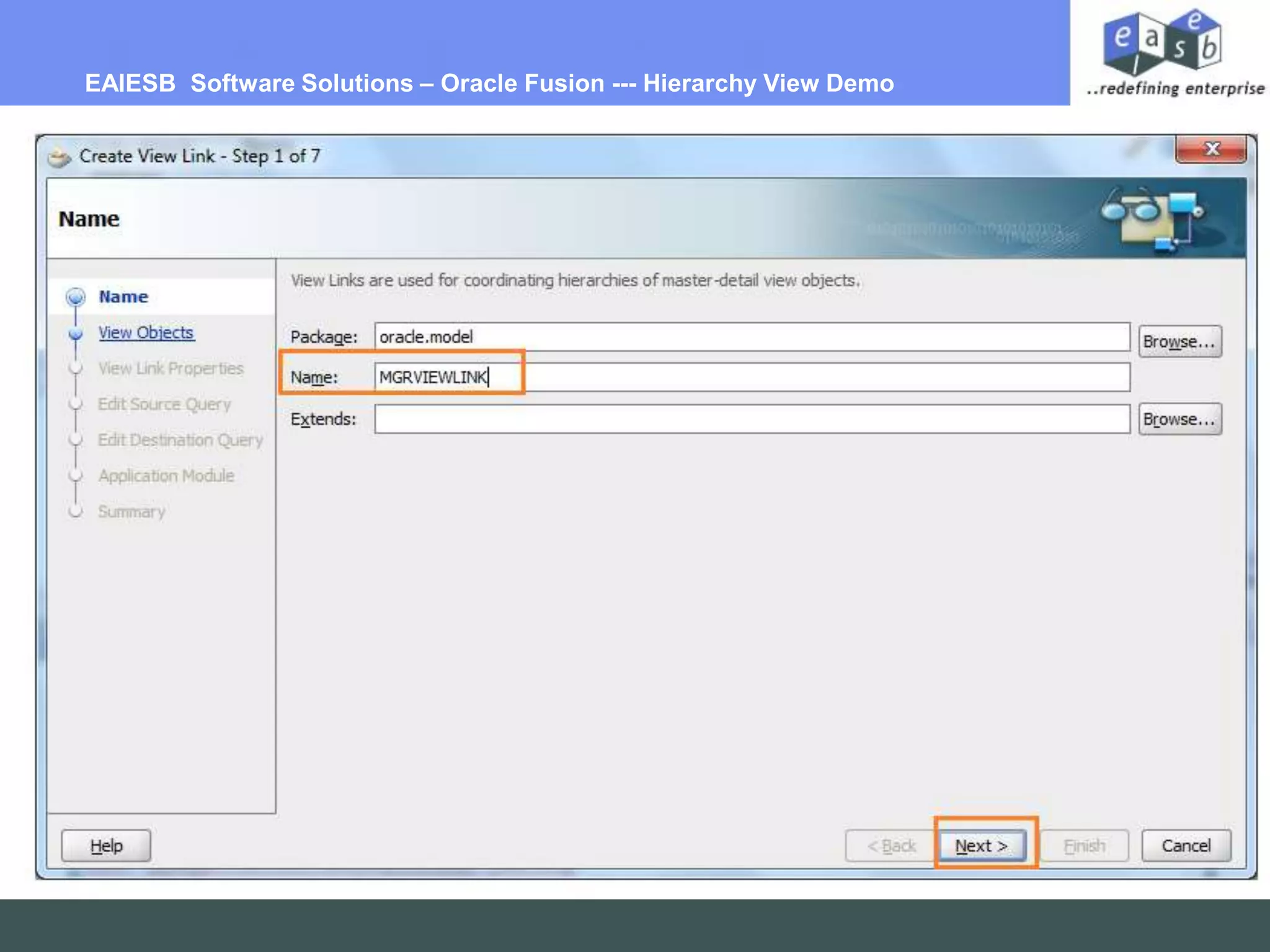Click the 'Extends:' label

(323, 420)
